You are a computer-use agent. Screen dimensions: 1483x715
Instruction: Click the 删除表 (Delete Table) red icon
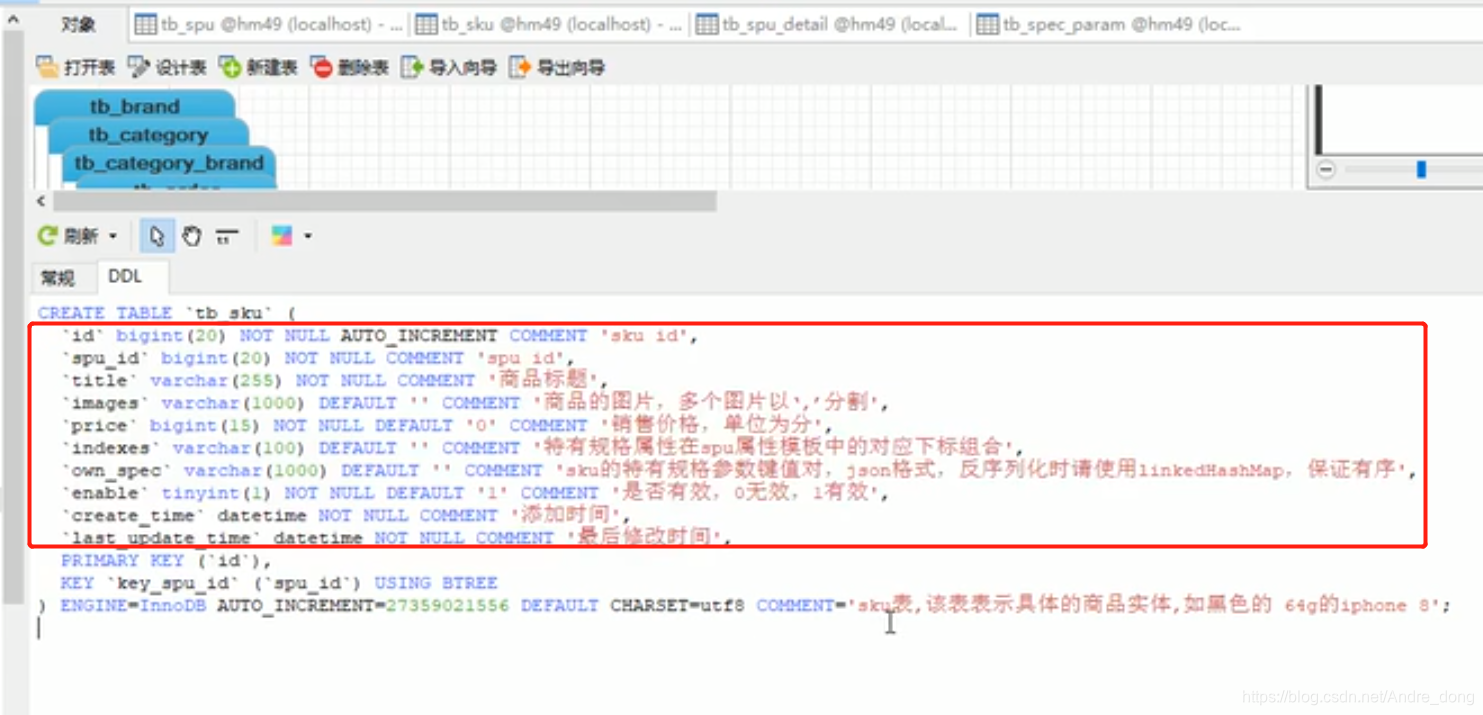coord(321,67)
